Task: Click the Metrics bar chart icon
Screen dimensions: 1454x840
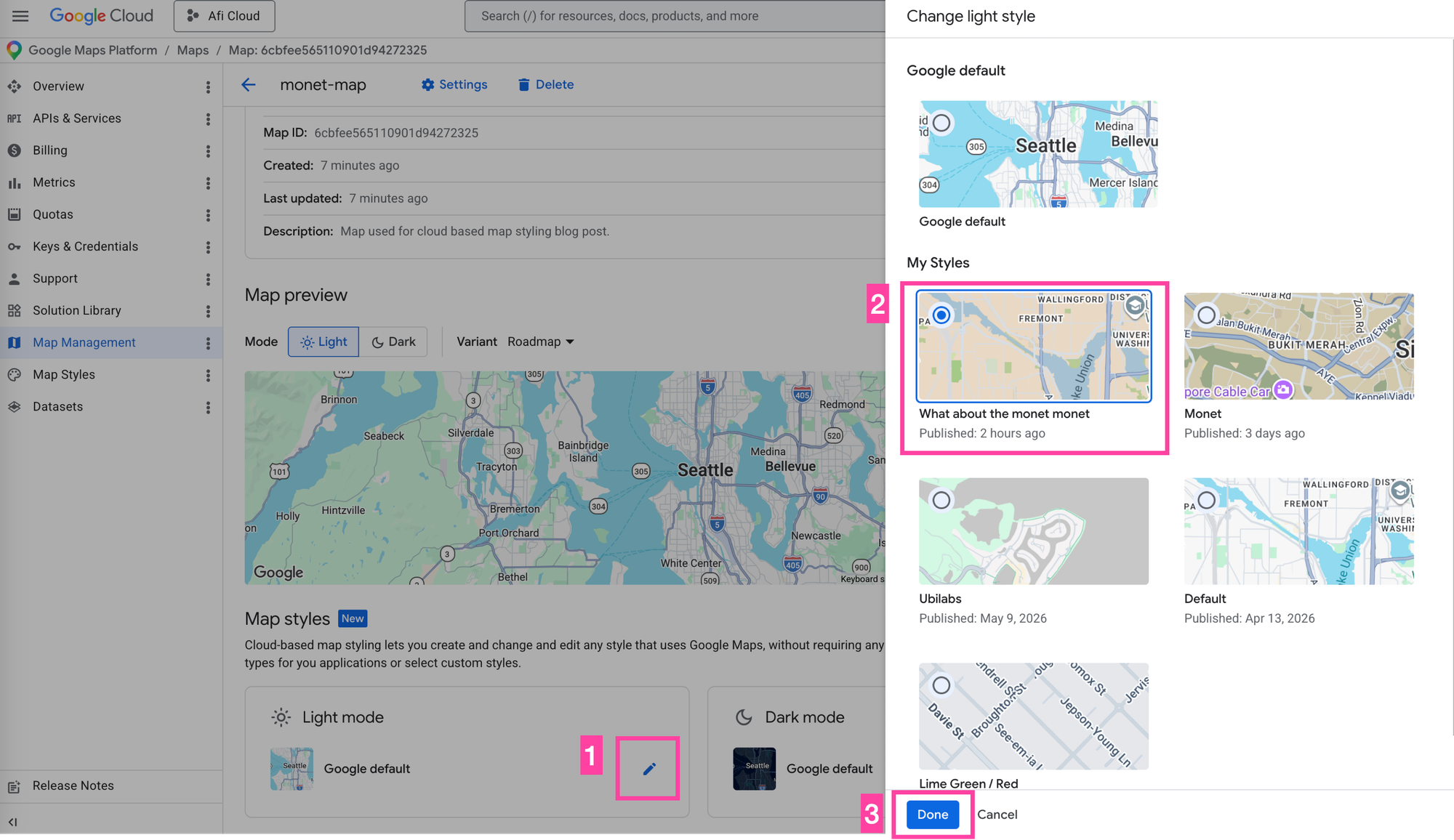Action: pyautogui.click(x=15, y=182)
